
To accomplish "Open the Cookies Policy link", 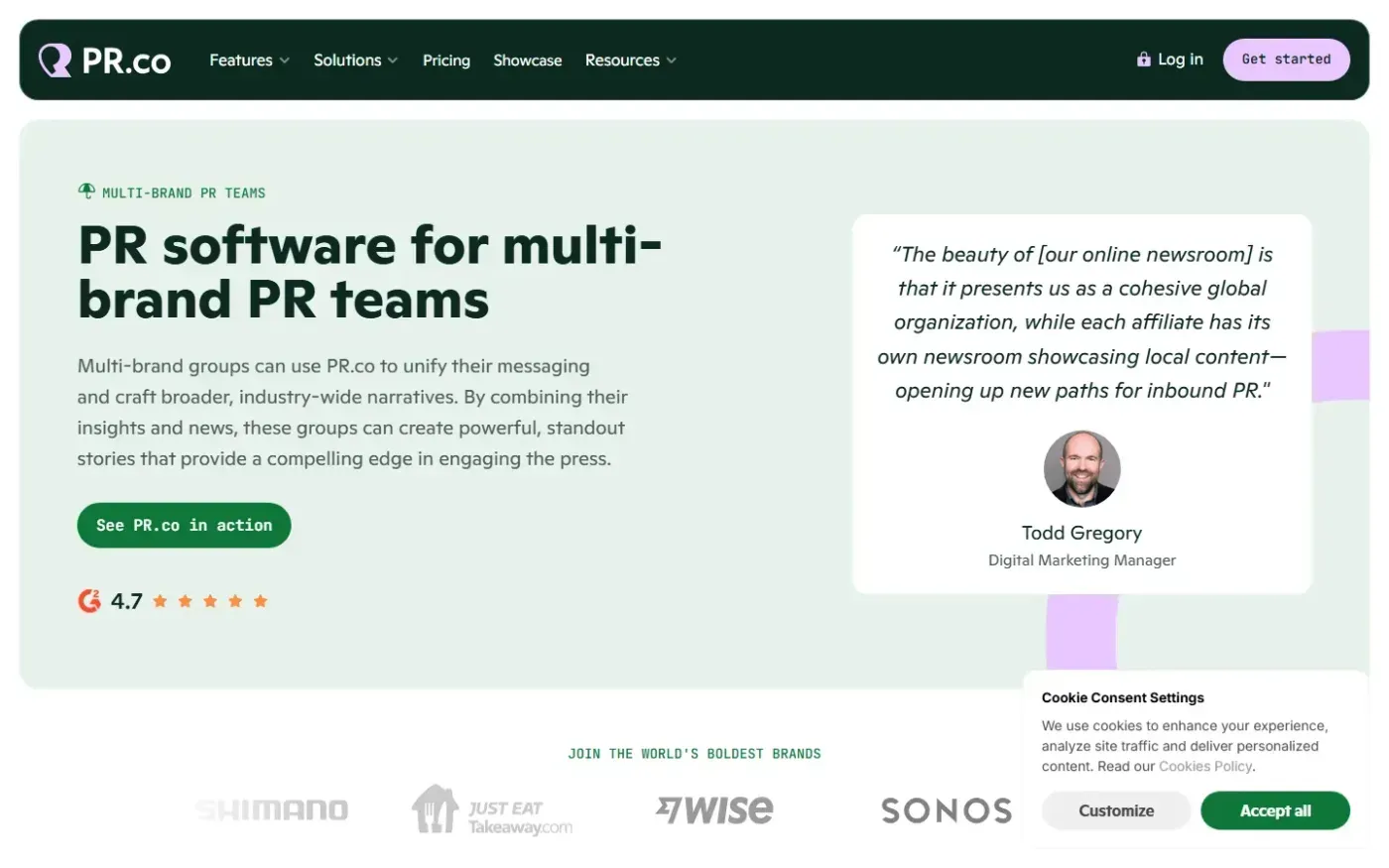I will pos(1205,766).
